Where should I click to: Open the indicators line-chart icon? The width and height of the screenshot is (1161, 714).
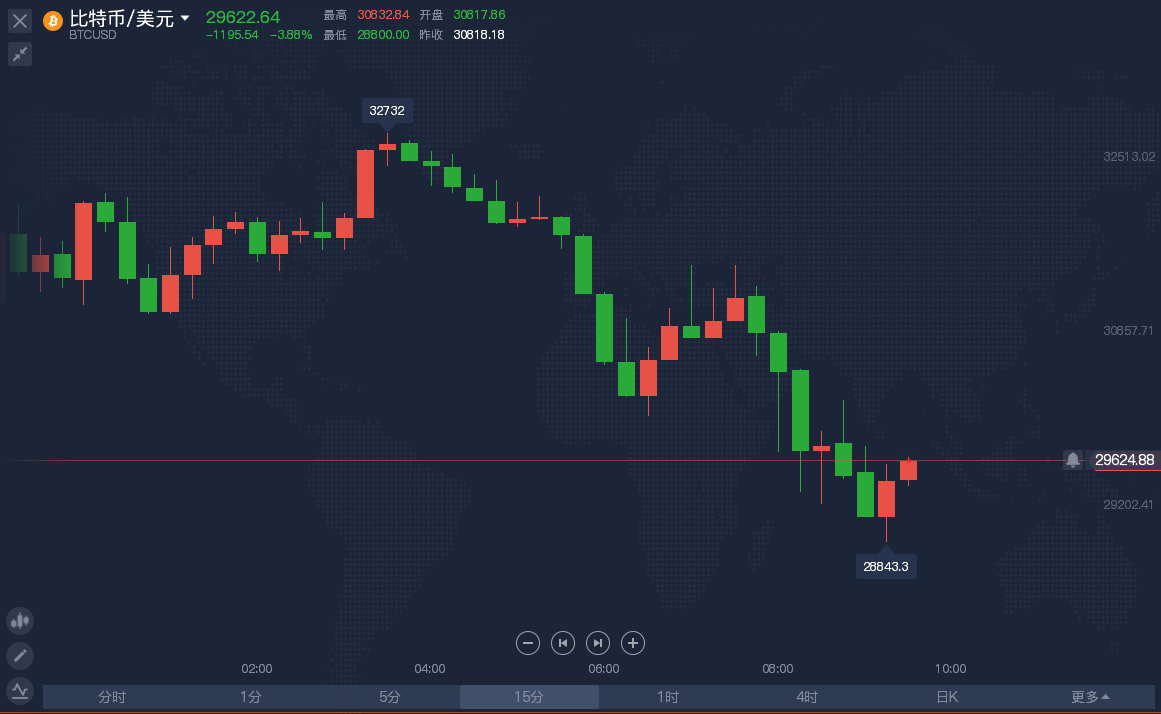20,691
